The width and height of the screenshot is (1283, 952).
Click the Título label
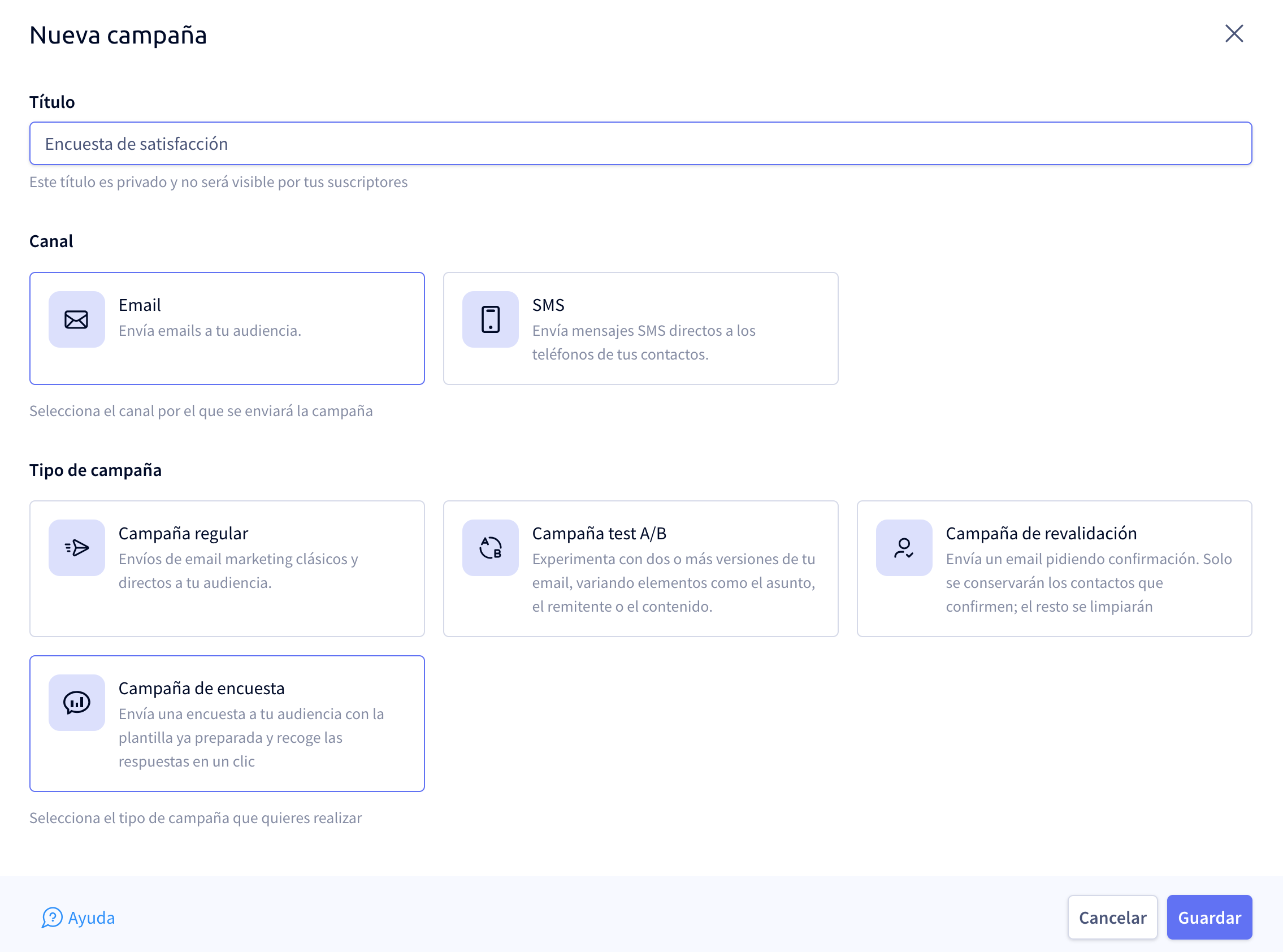pyautogui.click(x=52, y=102)
